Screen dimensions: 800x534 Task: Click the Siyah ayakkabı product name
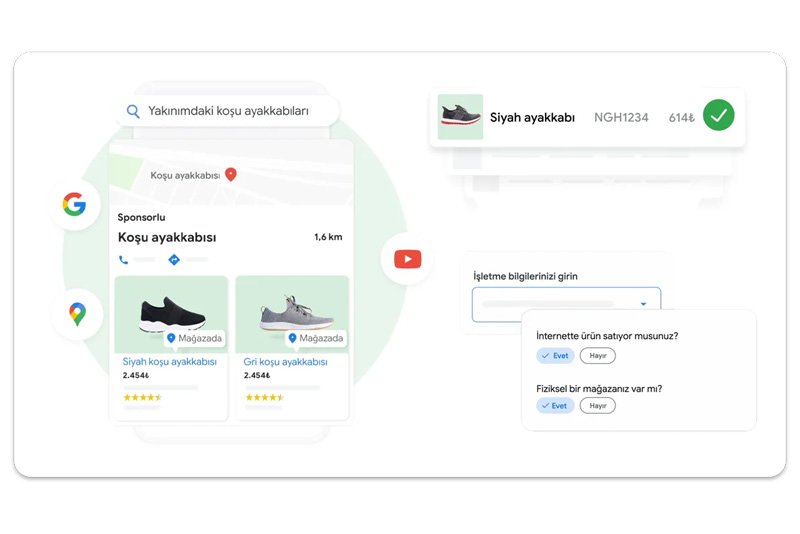(532, 117)
